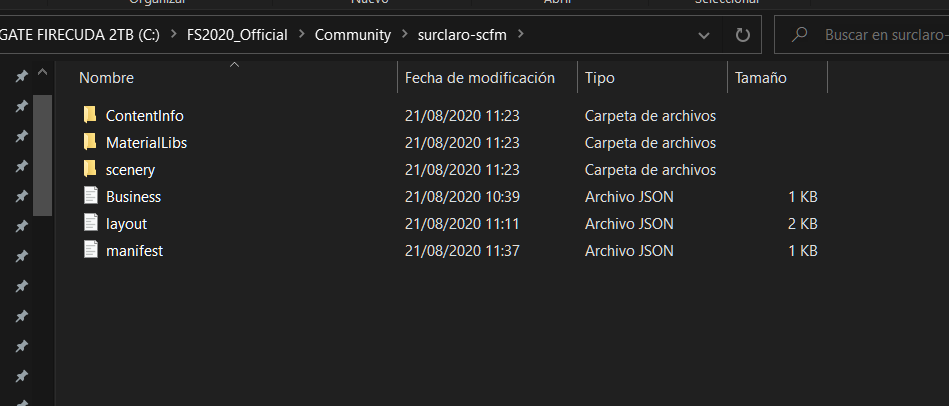
Task: Select the ContentInfo folder icon
Action: point(90,115)
